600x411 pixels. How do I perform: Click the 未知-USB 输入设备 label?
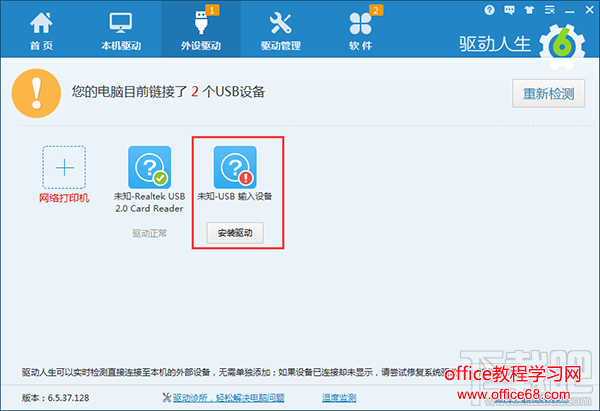point(235,196)
